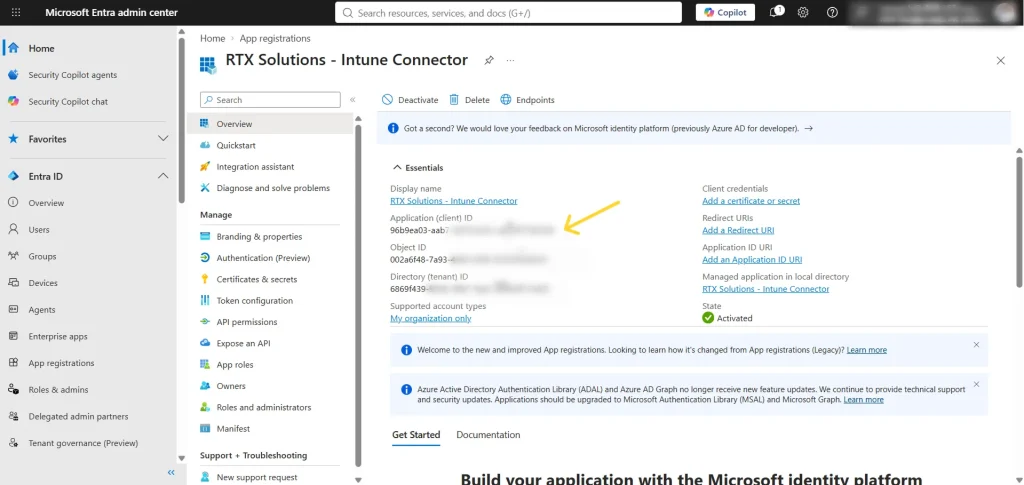
Task: Collapse the Essentials section
Action: [x=417, y=168]
